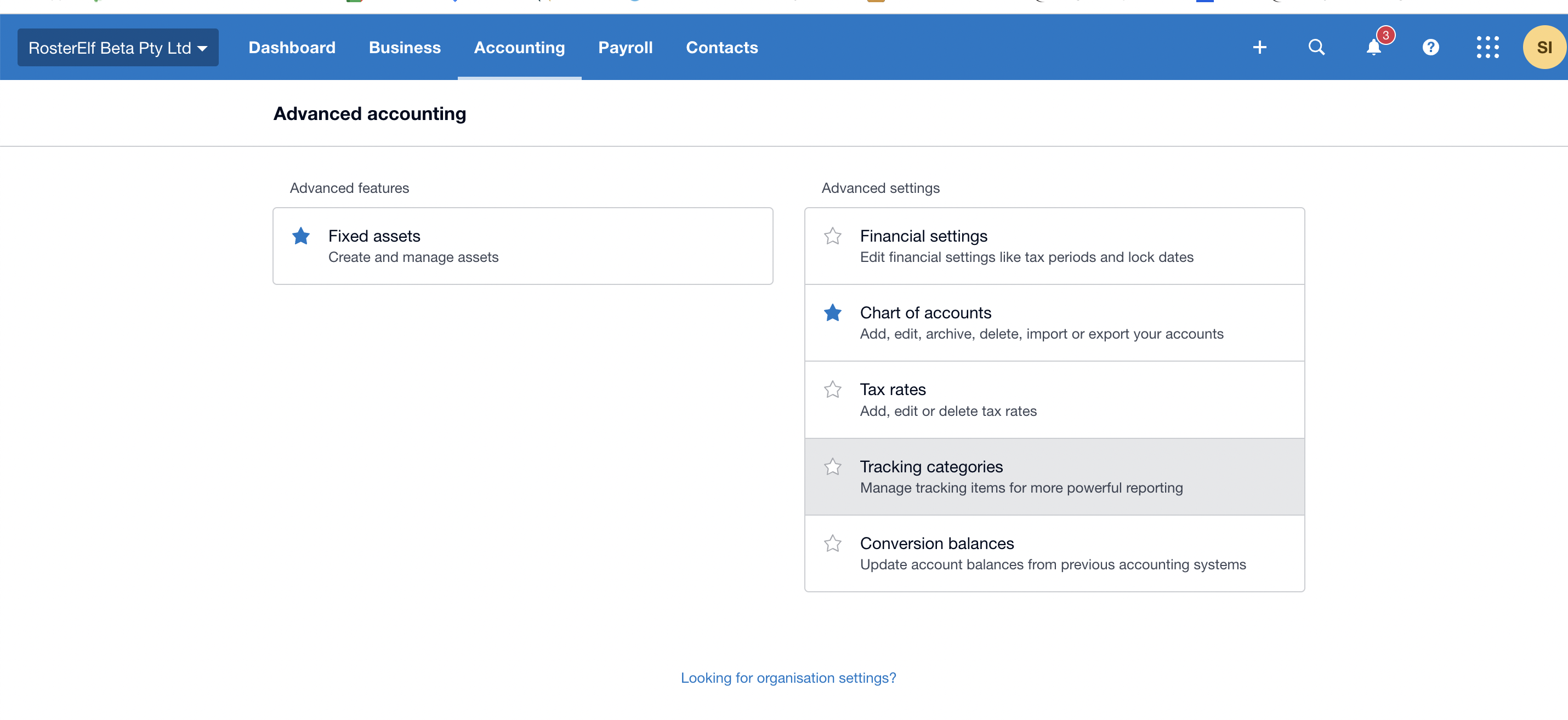
Task: Open Financial settings
Action: 1054,246
